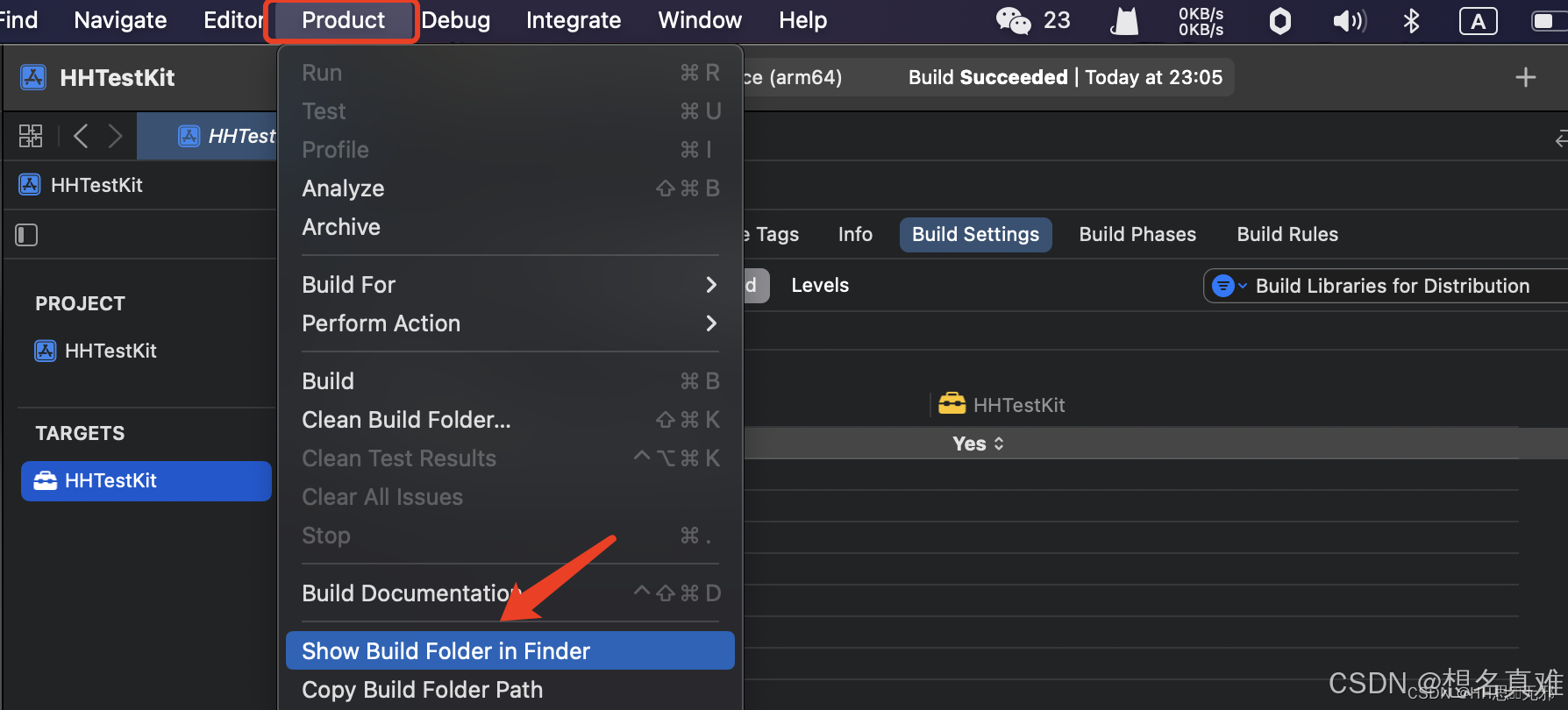Click the Bluetooth icon in the menu bar
The width and height of the screenshot is (1568, 710).
tap(1410, 20)
